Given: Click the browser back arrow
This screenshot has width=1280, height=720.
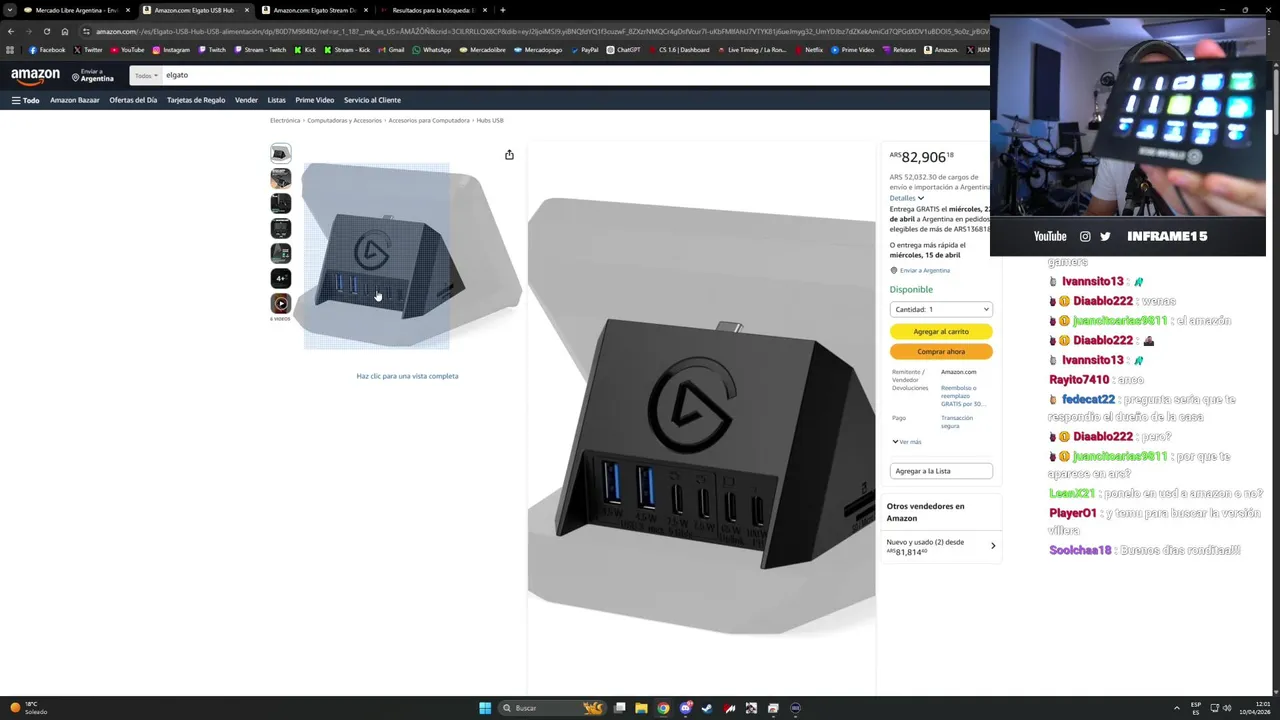Looking at the screenshot, I should click(11, 31).
